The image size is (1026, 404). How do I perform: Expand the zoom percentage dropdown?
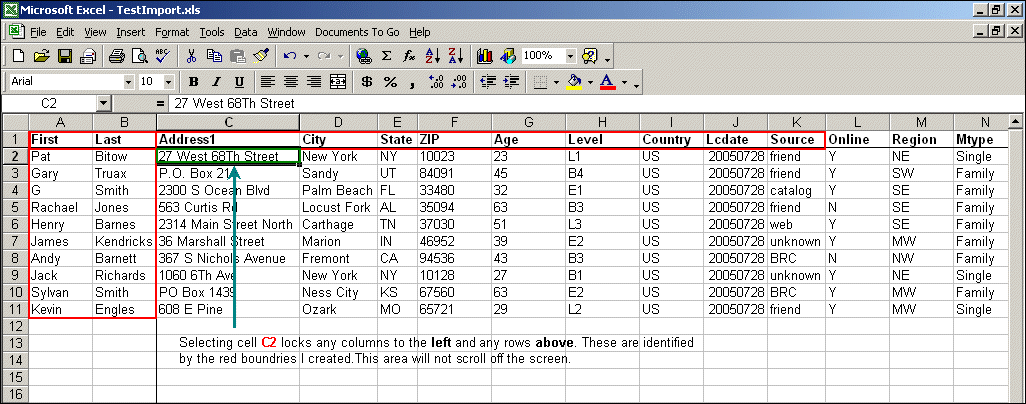point(570,56)
